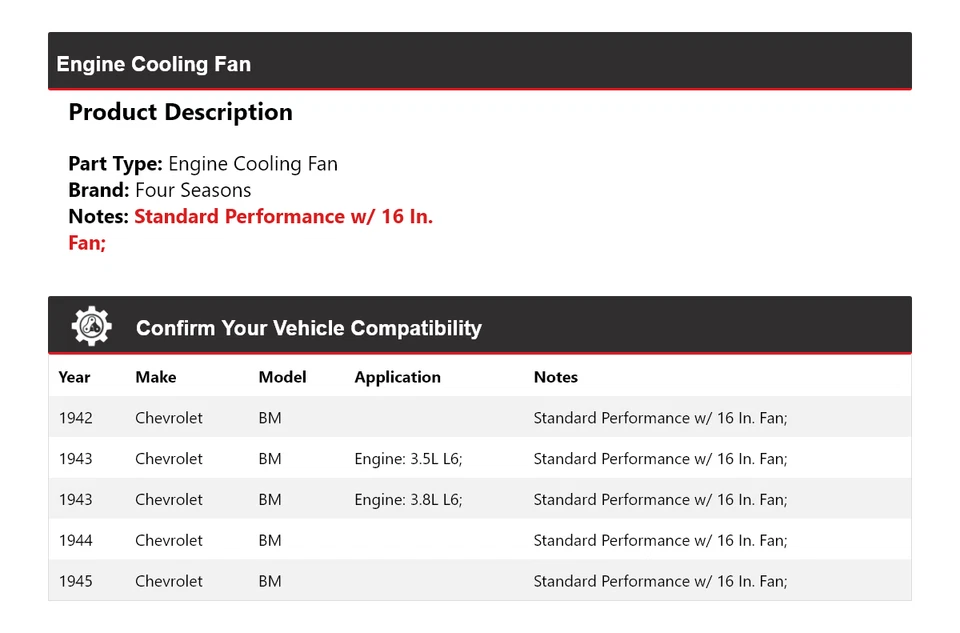Select the Model column header
This screenshot has width=960, height=633.
282,377
